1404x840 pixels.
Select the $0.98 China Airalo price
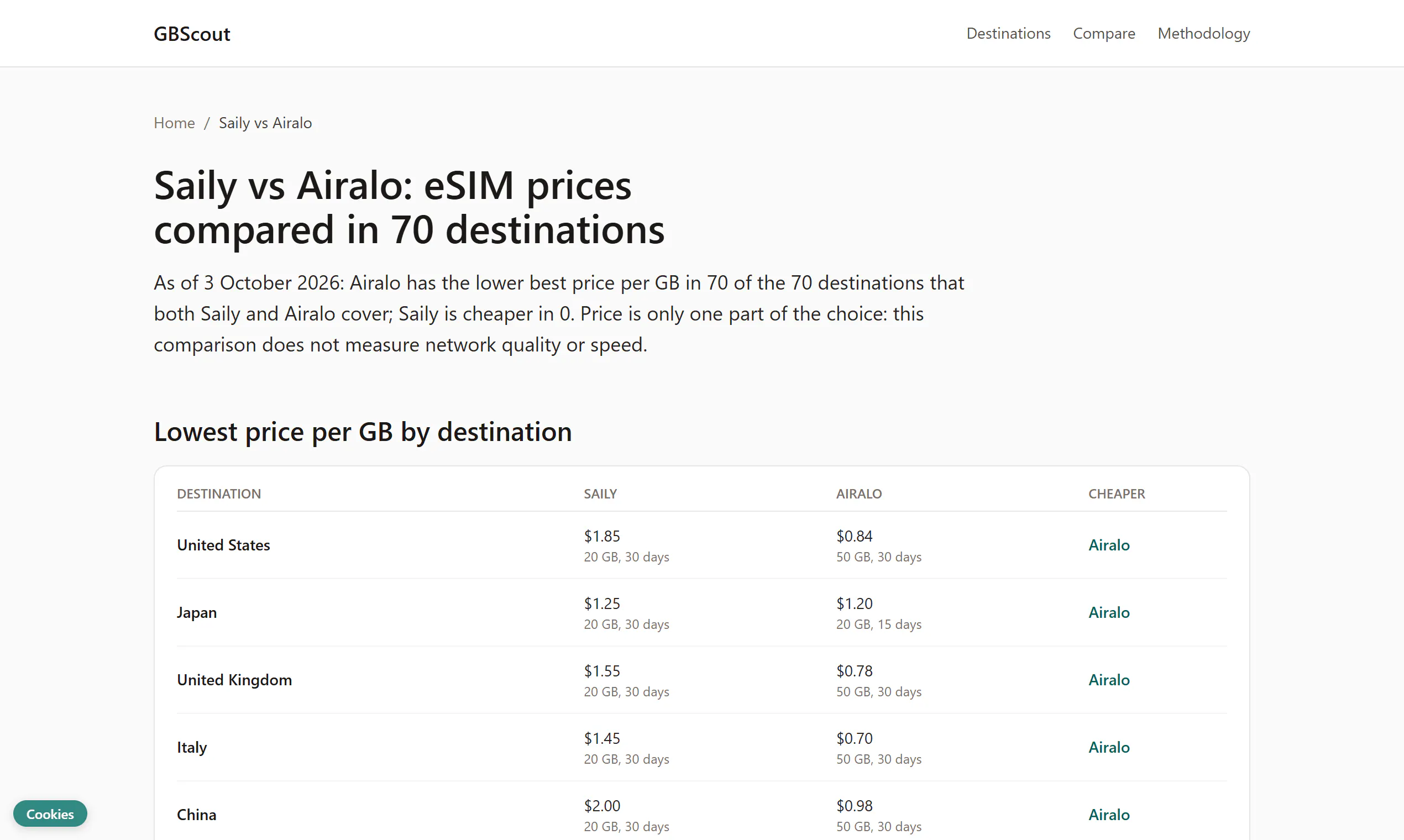click(x=855, y=806)
